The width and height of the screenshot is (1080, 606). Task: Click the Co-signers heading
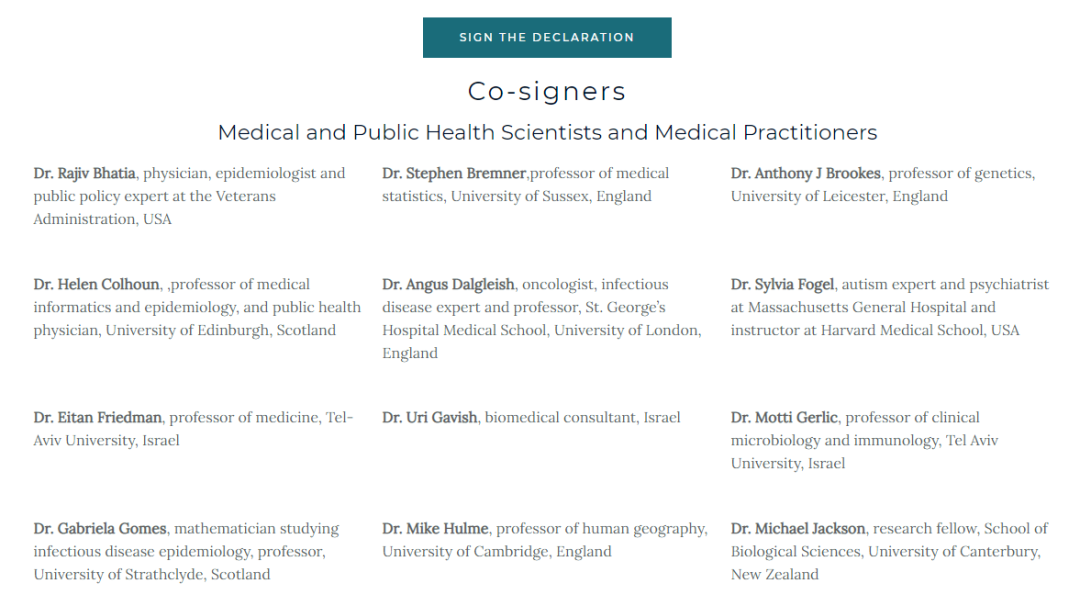pyautogui.click(x=547, y=91)
